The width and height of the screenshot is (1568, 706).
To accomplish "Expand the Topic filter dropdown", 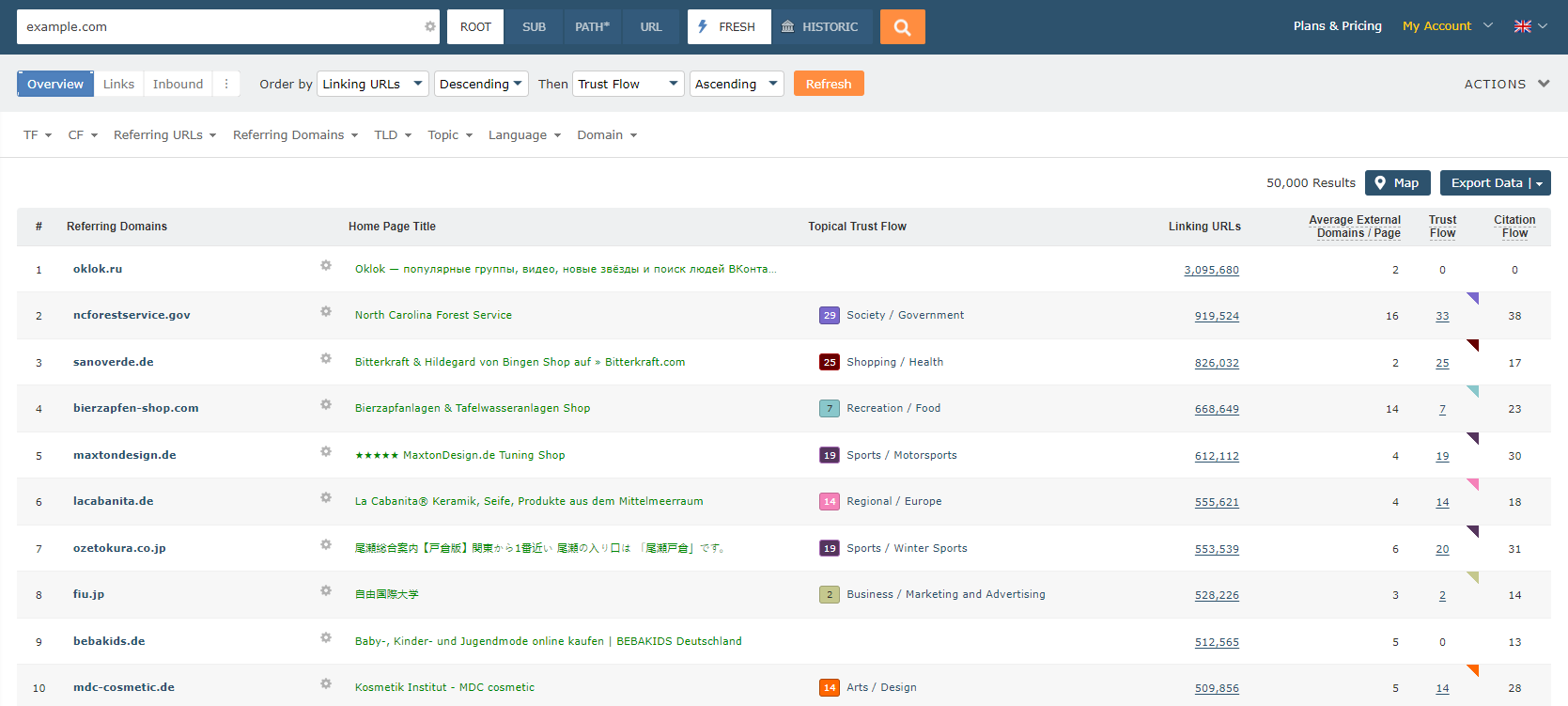I will [x=450, y=135].
